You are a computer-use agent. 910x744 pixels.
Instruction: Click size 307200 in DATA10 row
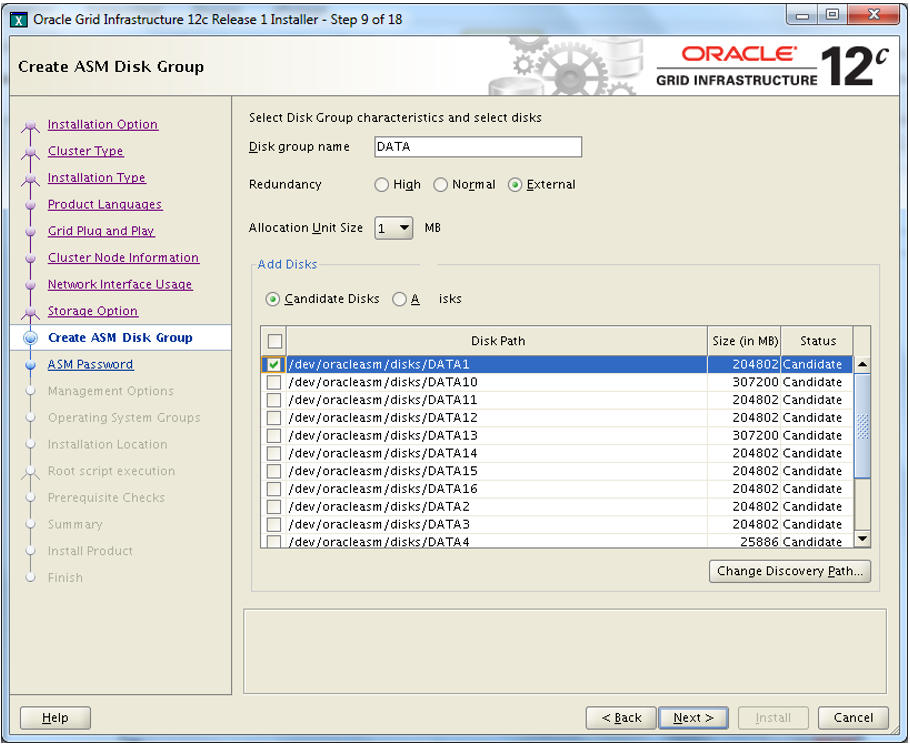click(755, 382)
